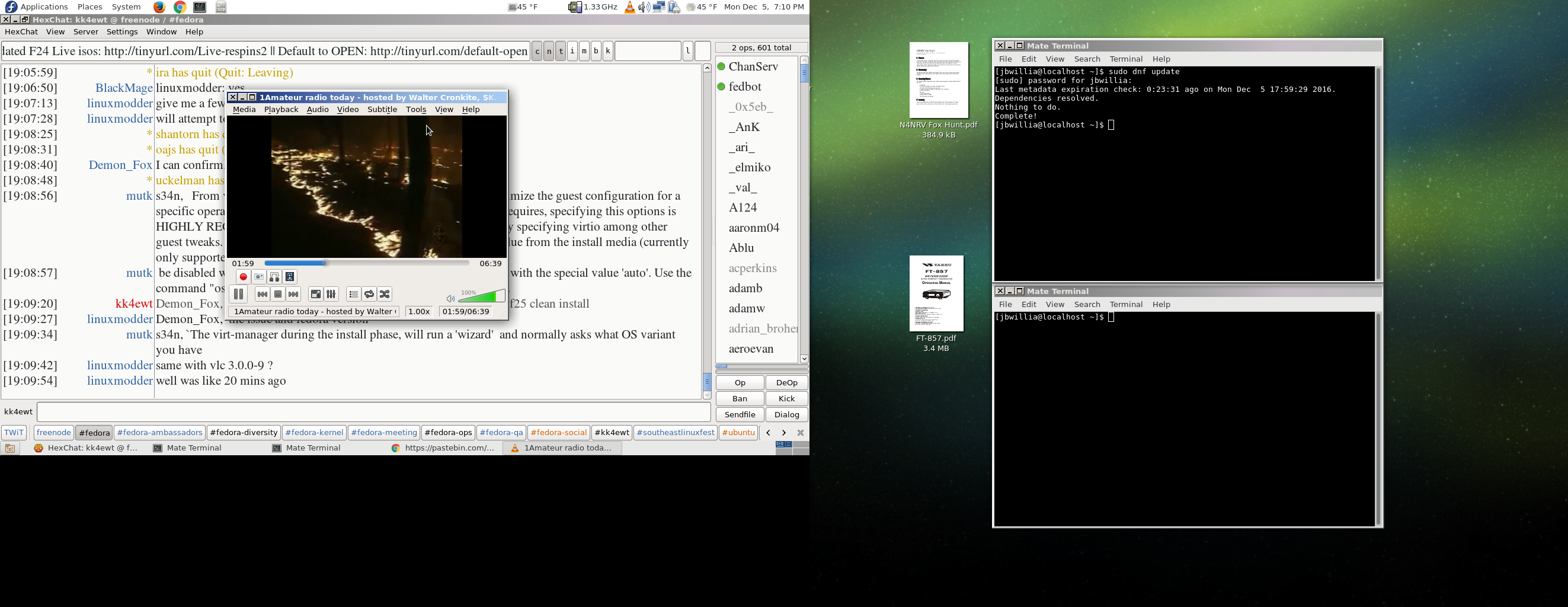The image size is (1568, 607).
Task: Switch to #fedora-social channel tab
Action: 559,433
